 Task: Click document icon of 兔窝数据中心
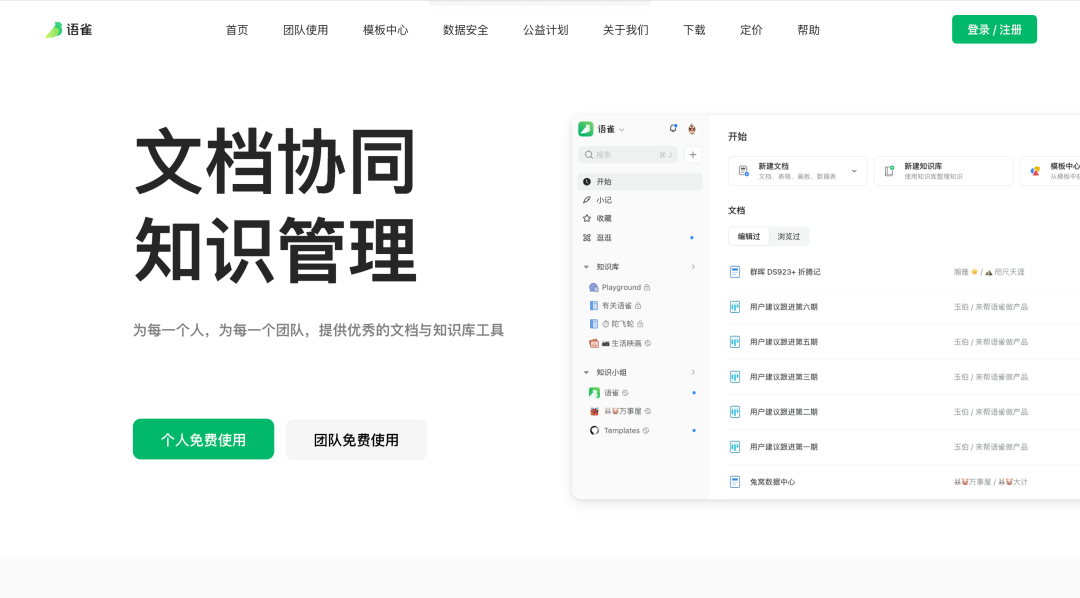(735, 482)
